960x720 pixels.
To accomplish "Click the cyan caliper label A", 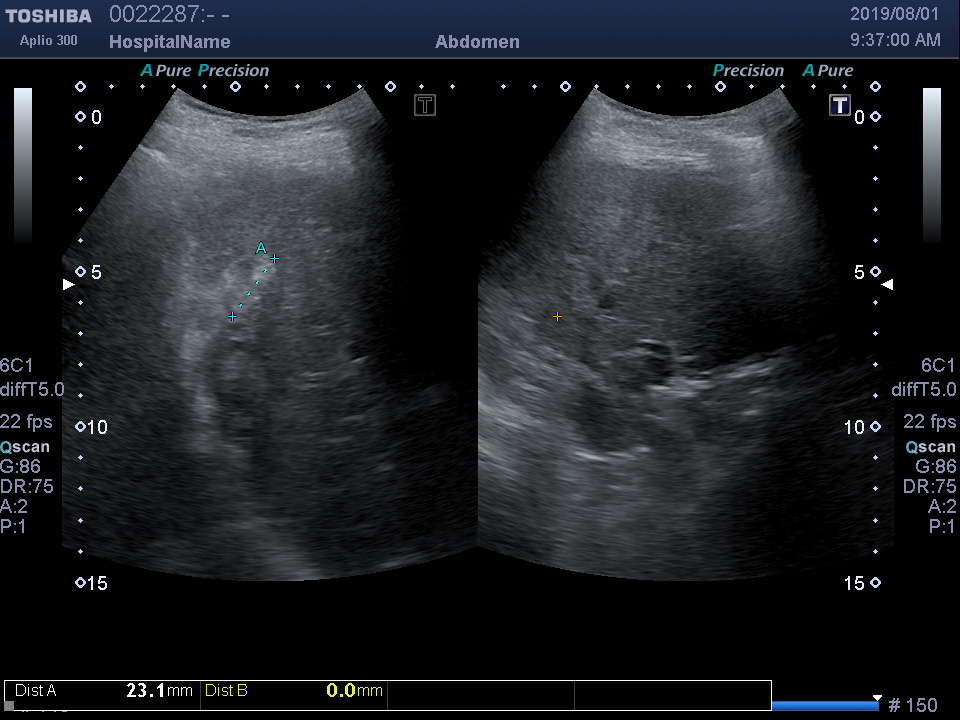I will pyautogui.click(x=261, y=248).
